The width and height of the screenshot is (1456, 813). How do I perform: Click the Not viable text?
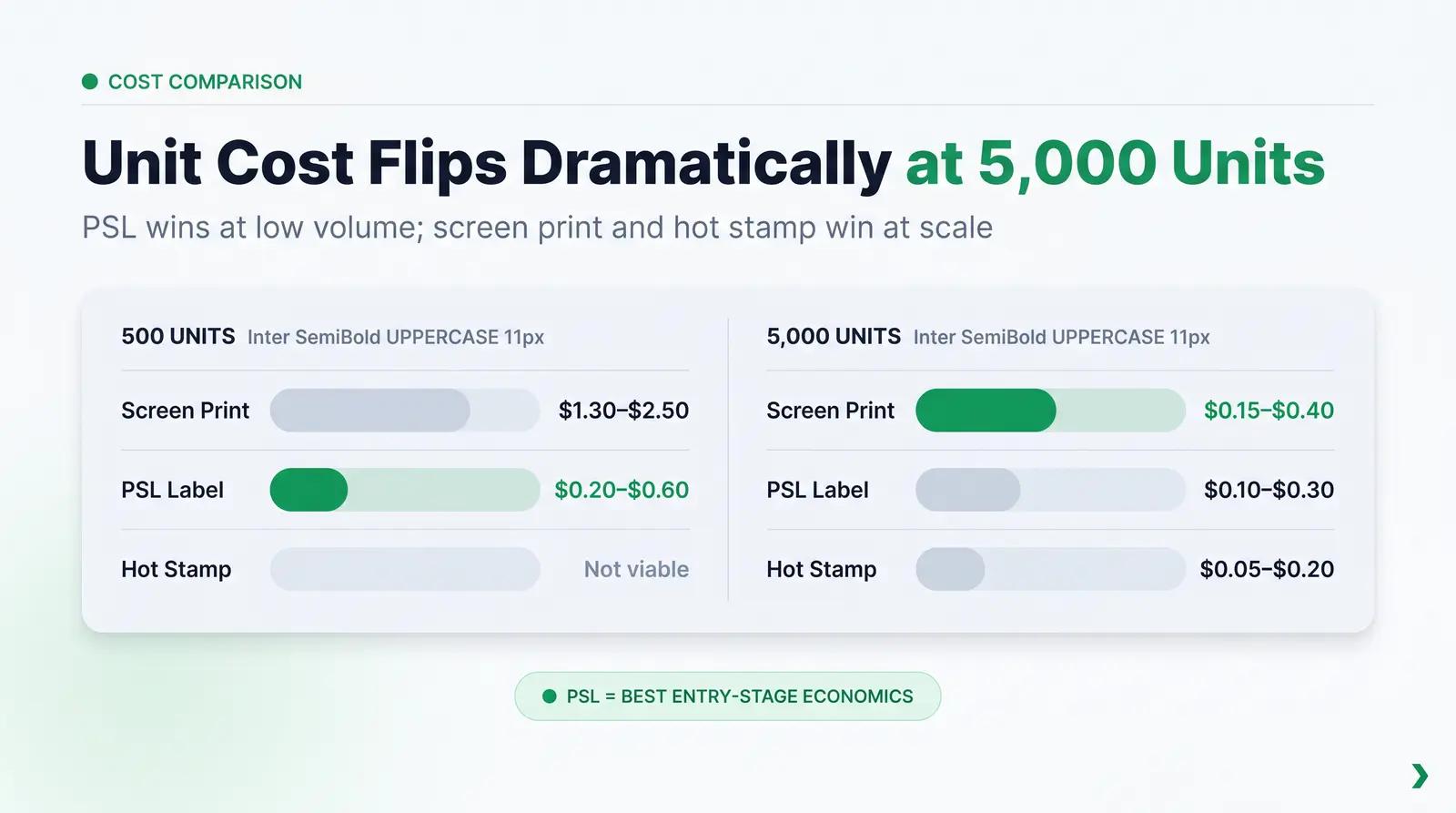[636, 569]
